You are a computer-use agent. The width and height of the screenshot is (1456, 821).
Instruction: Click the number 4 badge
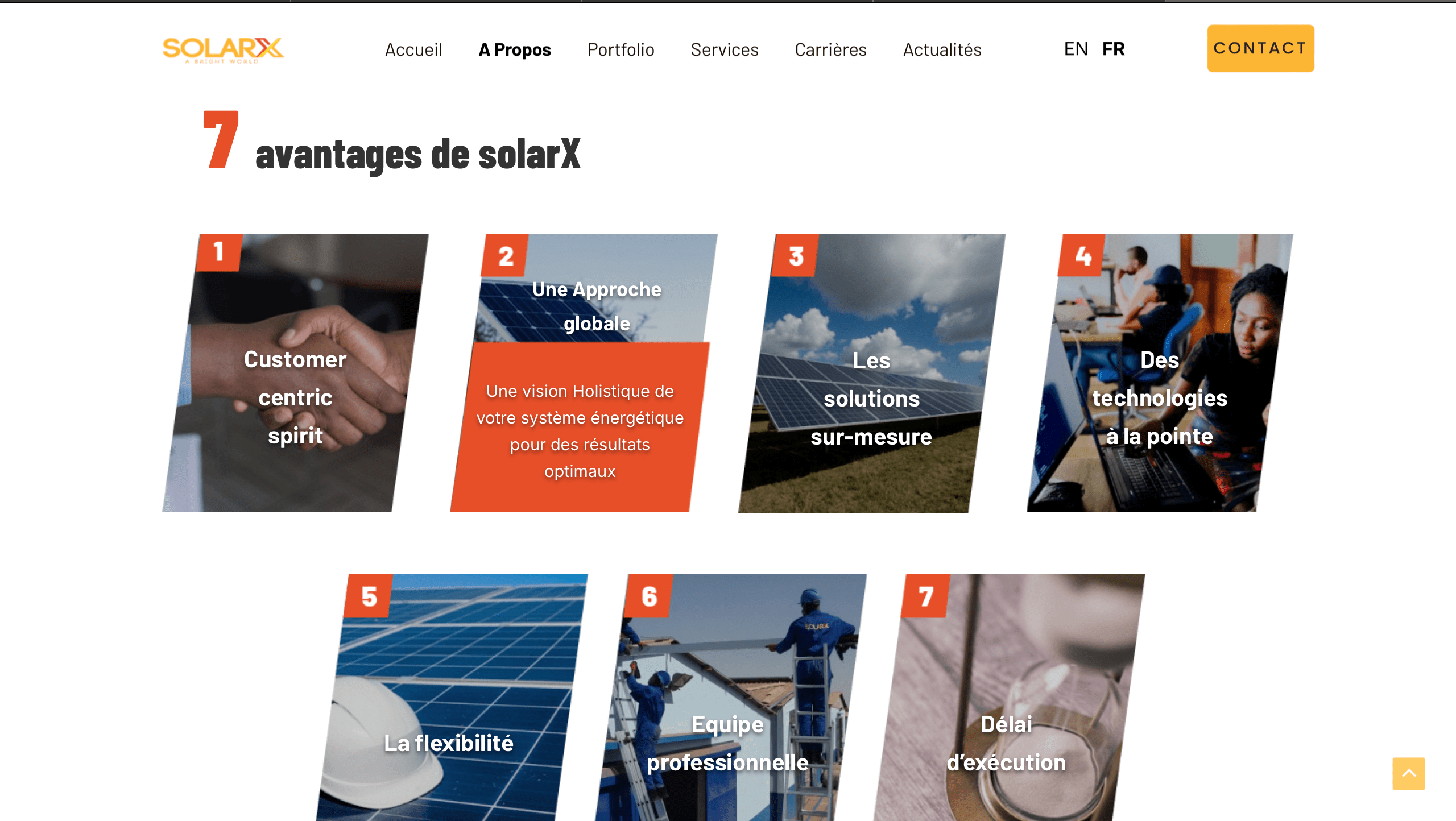click(x=1082, y=256)
